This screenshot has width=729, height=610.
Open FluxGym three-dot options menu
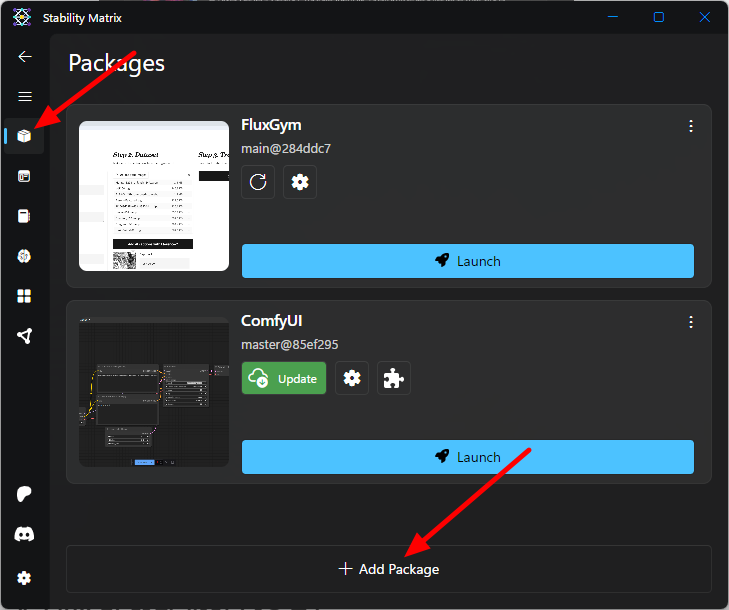click(691, 126)
